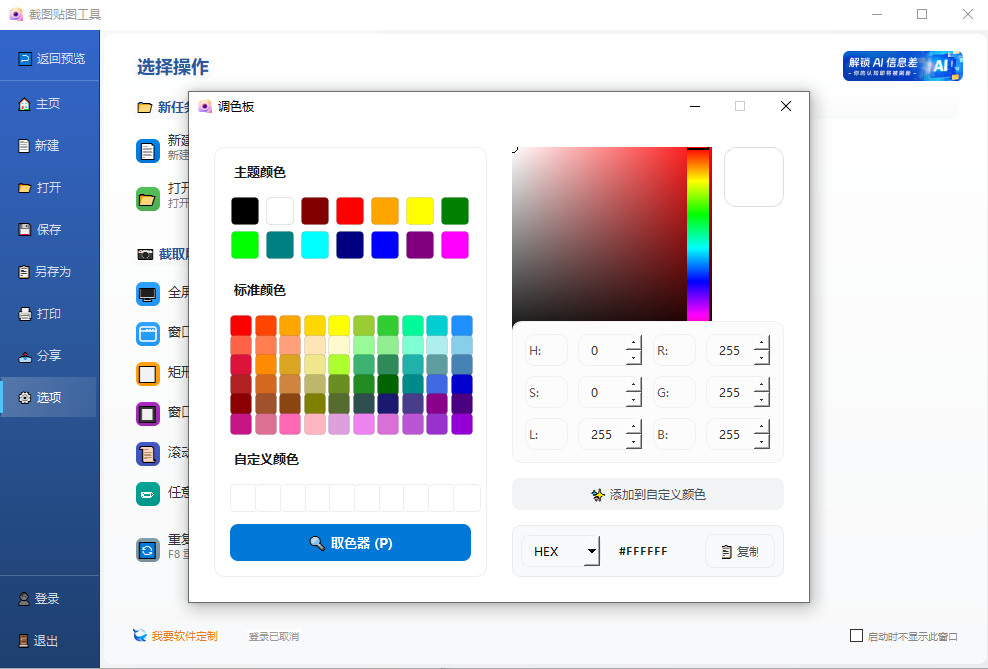Select the rectangular capture icon
The width and height of the screenshot is (988, 669).
pos(150,373)
